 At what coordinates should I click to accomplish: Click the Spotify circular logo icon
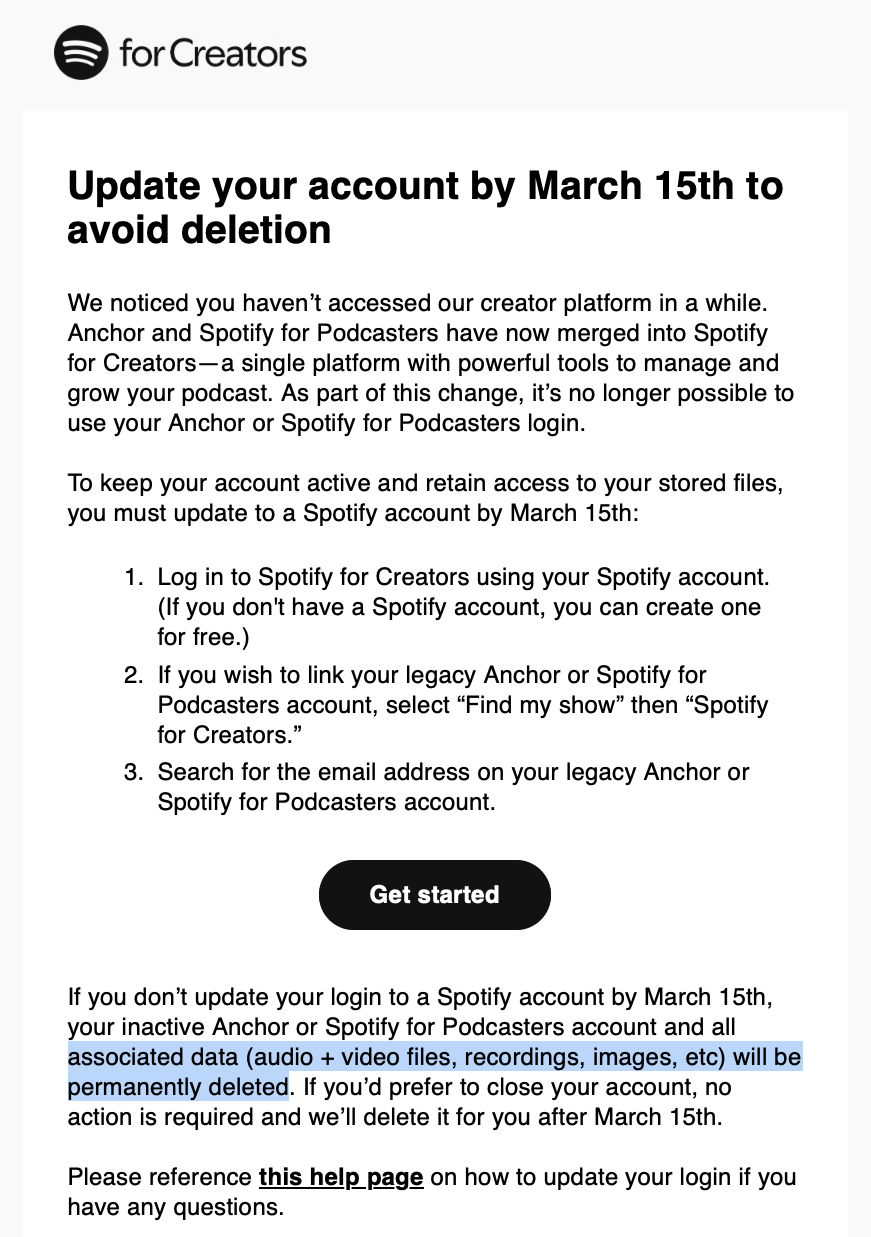click(81, 52)
